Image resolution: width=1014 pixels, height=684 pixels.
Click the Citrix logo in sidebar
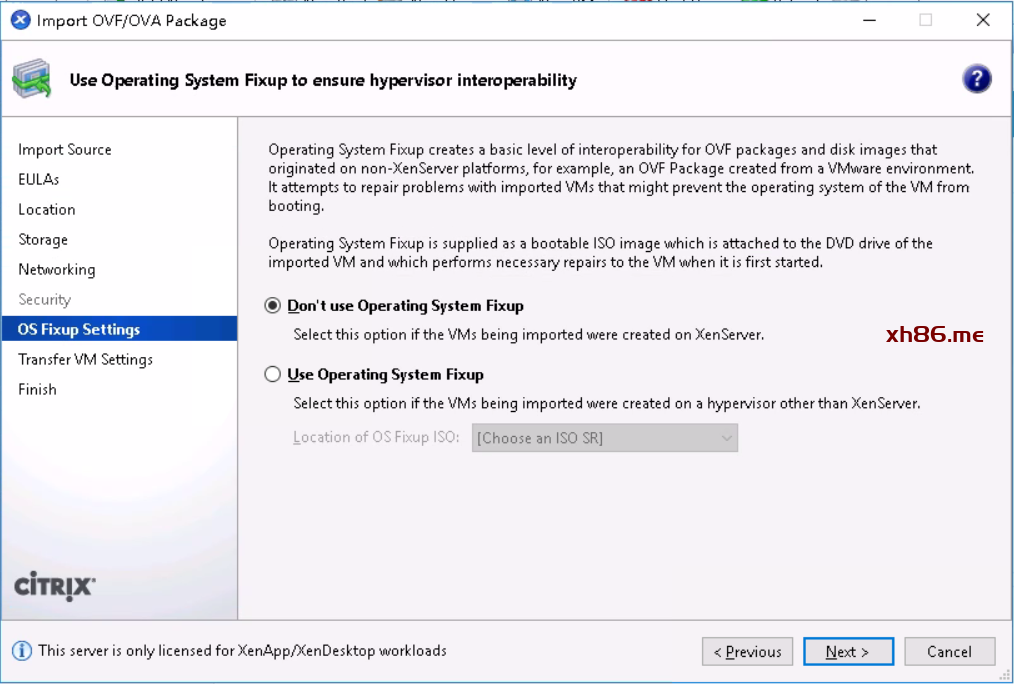point(55,586)
